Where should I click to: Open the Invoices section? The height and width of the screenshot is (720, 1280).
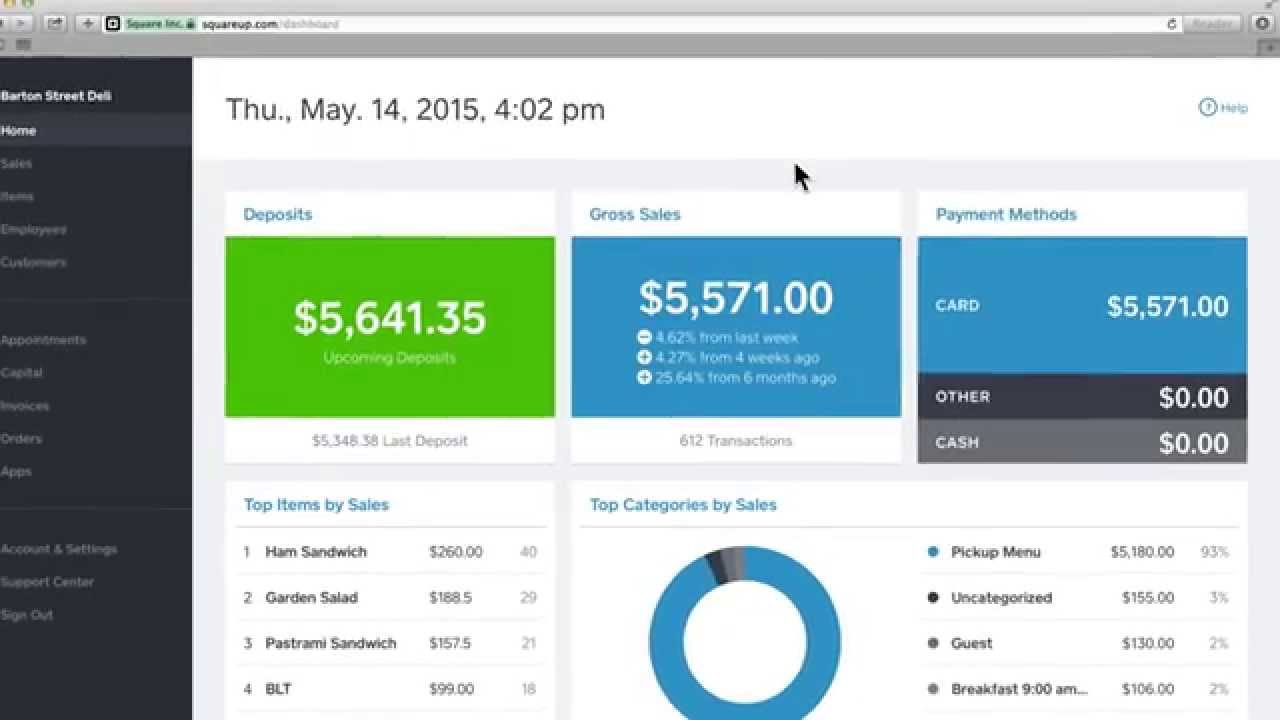(x=25, y=405)
